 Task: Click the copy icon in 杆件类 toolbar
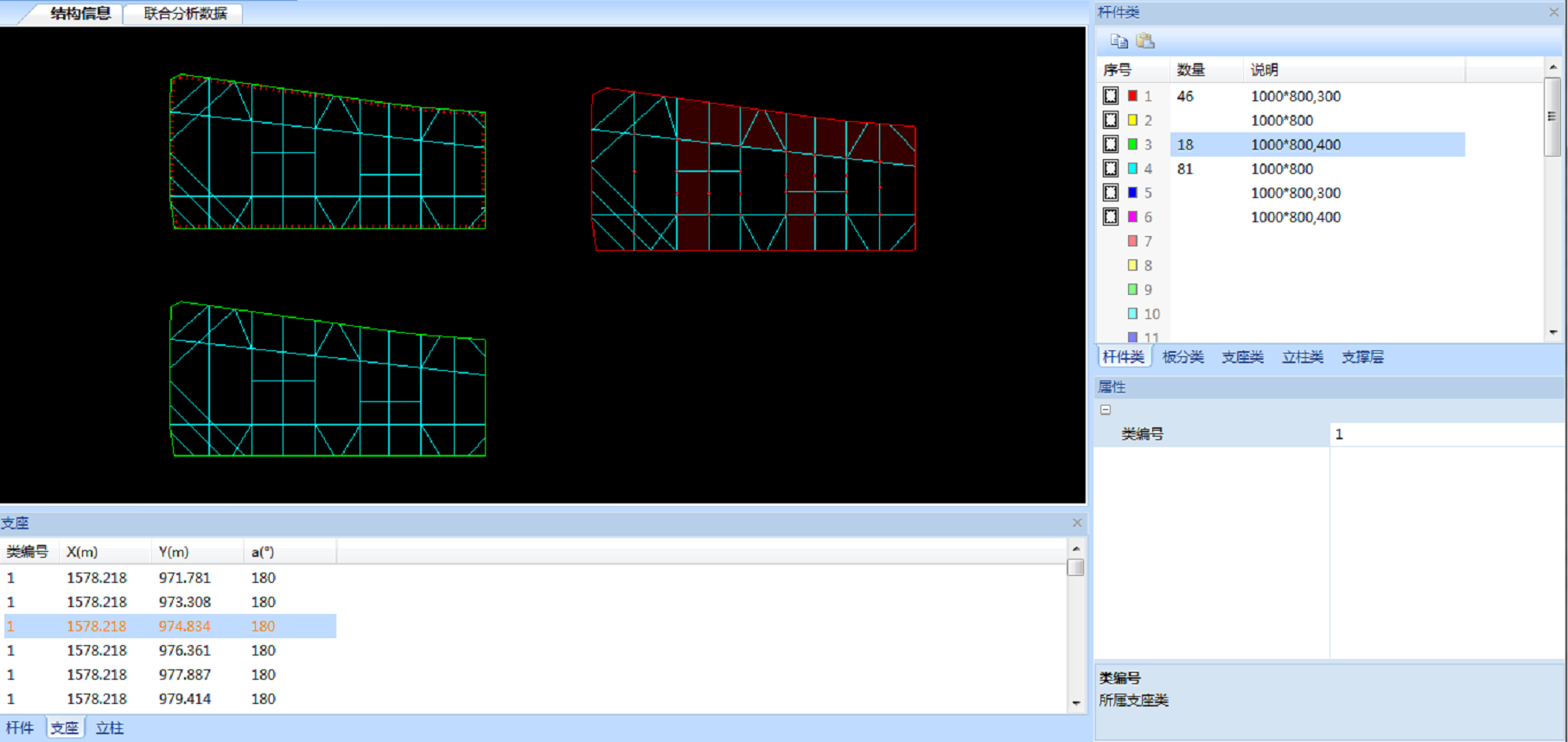[1119, 41]
